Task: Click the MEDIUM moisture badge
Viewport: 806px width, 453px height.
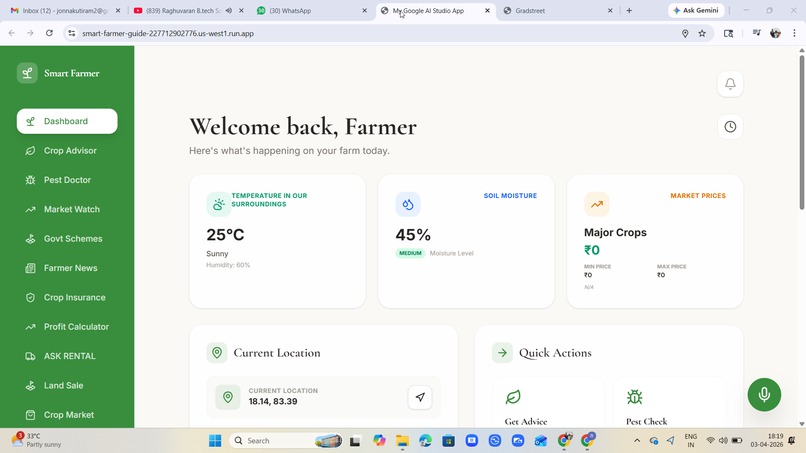Action: click(410, 253)
